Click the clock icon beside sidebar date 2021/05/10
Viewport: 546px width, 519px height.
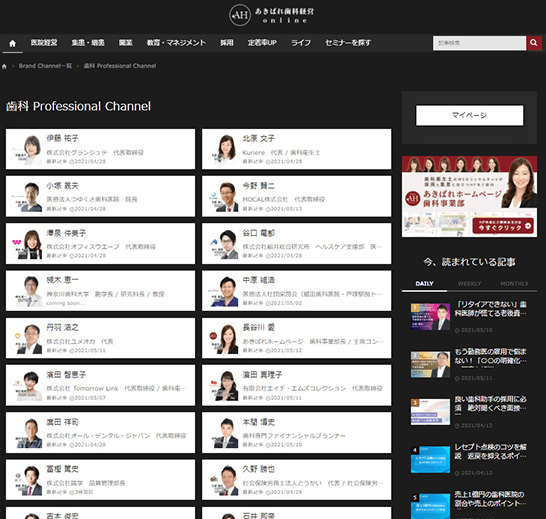(457, 330)
